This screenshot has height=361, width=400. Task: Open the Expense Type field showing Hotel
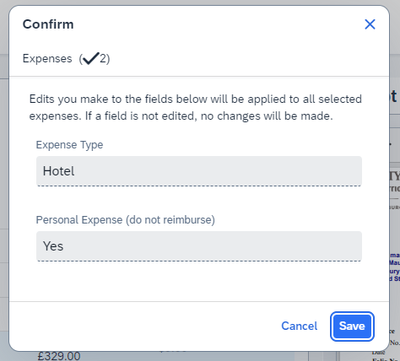coord(199,171)
